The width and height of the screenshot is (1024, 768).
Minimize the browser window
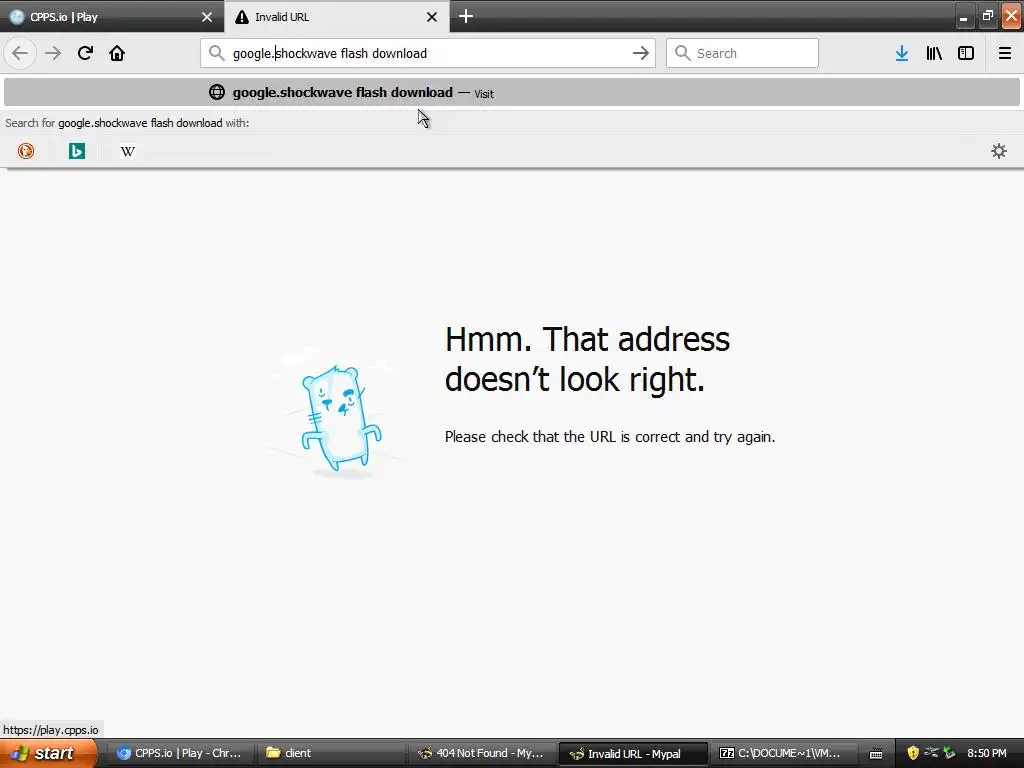coord(963,17)
